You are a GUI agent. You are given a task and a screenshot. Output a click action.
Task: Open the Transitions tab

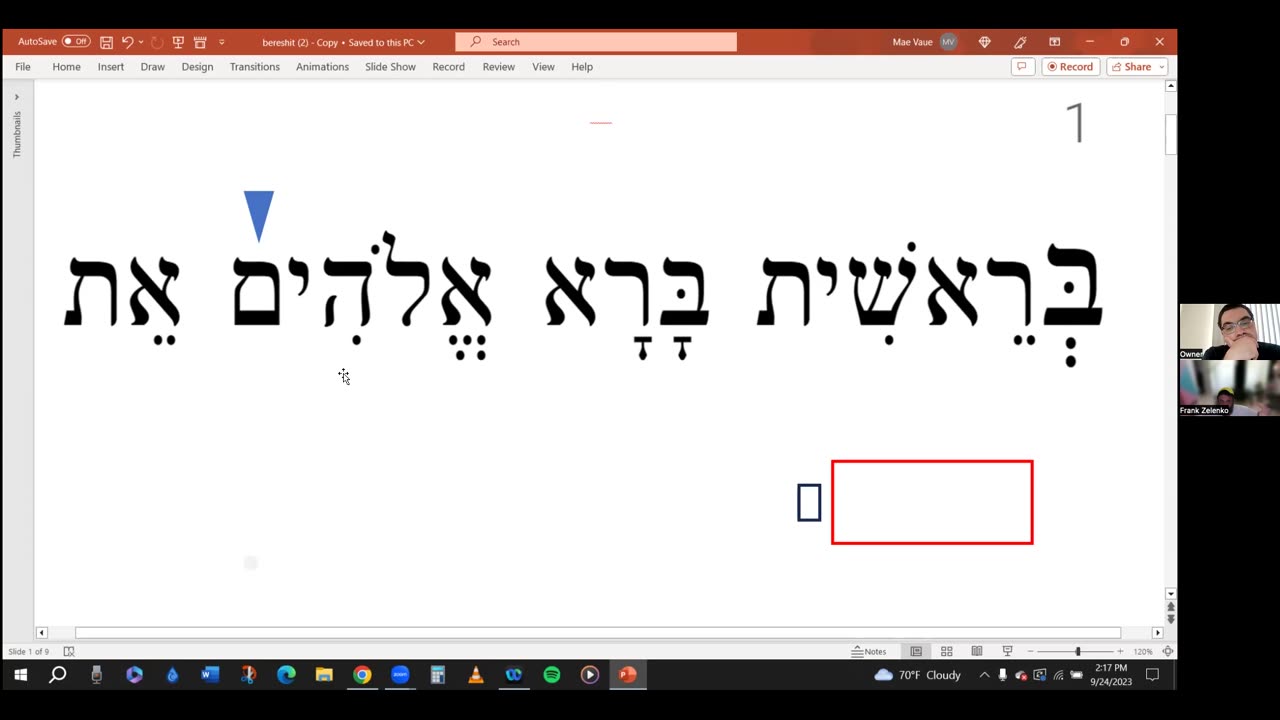(x=255, y=67)
